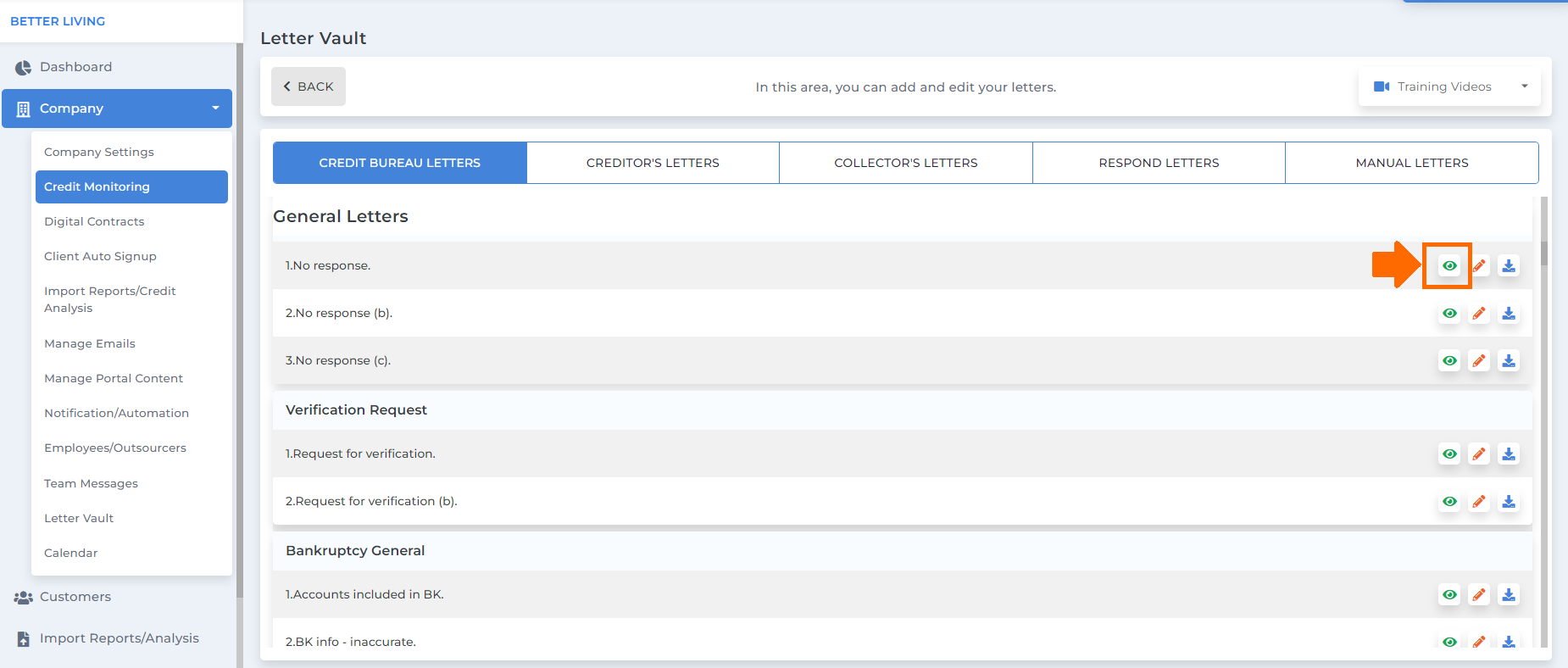
Task: Preview '1.Request for verification.' letter
Action: pos(1449,454)
